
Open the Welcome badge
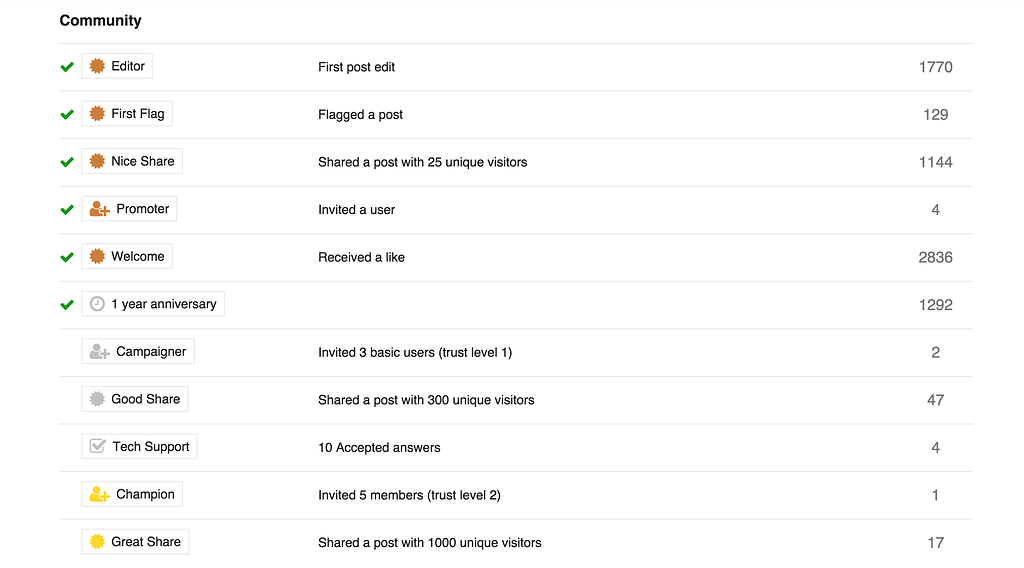(127, 257)
